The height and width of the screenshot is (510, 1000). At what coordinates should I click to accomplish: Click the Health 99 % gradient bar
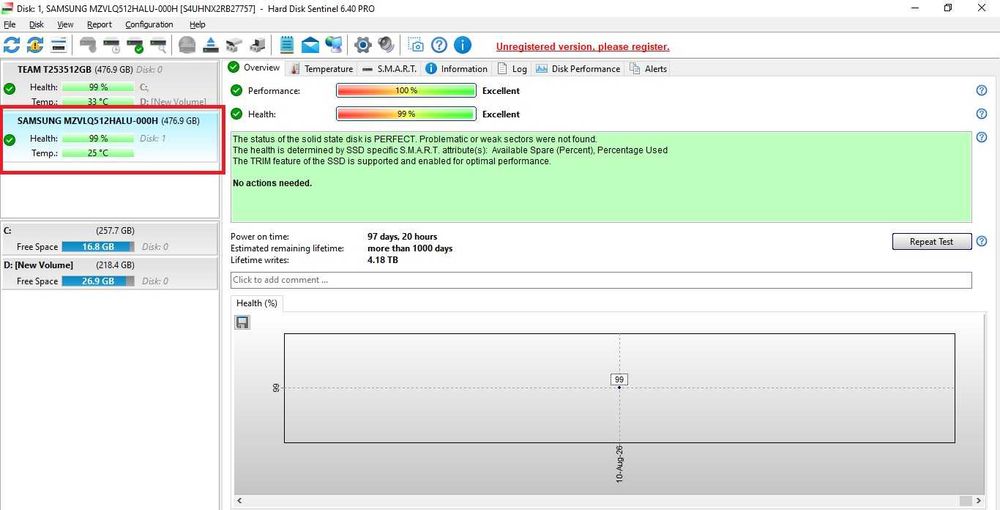[406, 114]
